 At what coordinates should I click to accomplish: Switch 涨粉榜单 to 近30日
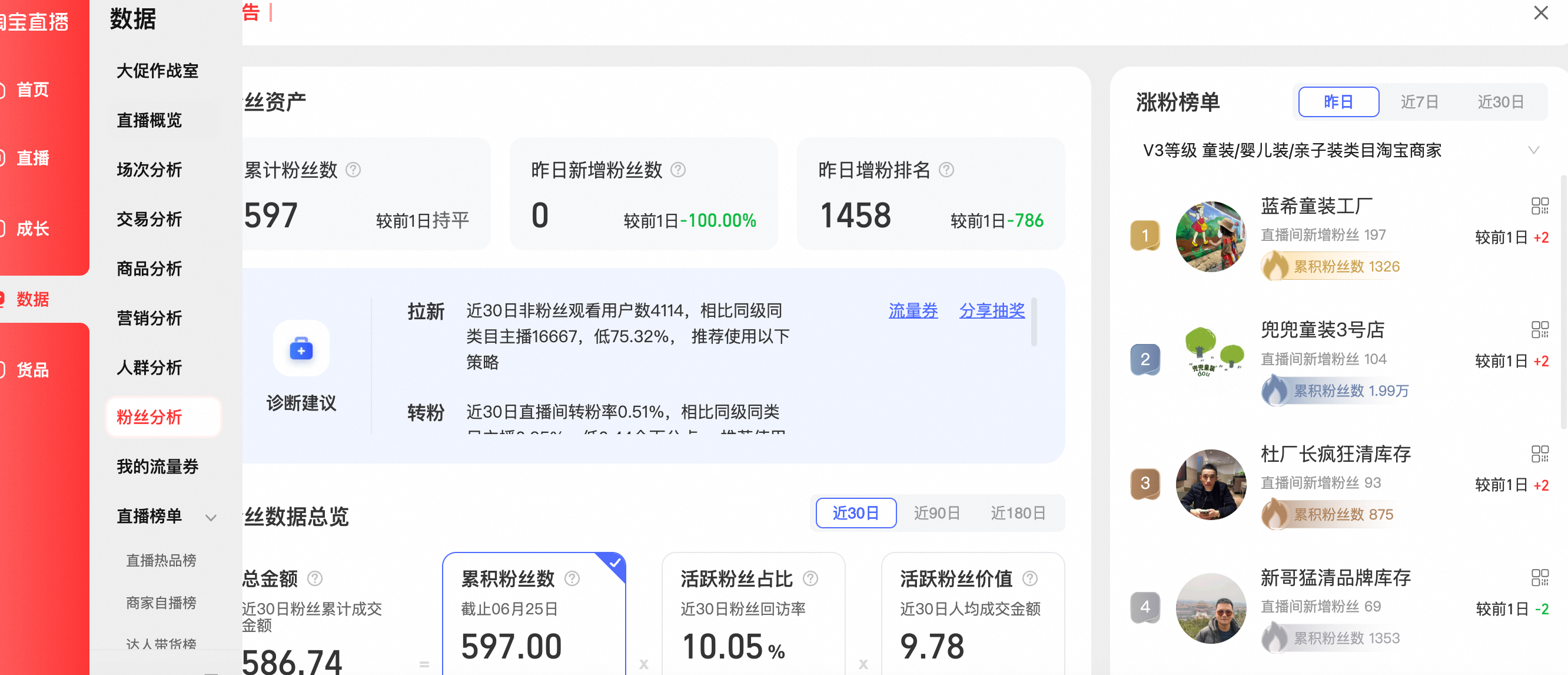coord(1500,102)
